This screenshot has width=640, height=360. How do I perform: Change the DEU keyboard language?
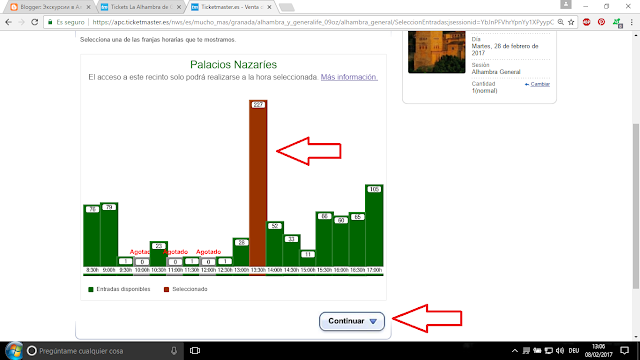pos(574,351)
